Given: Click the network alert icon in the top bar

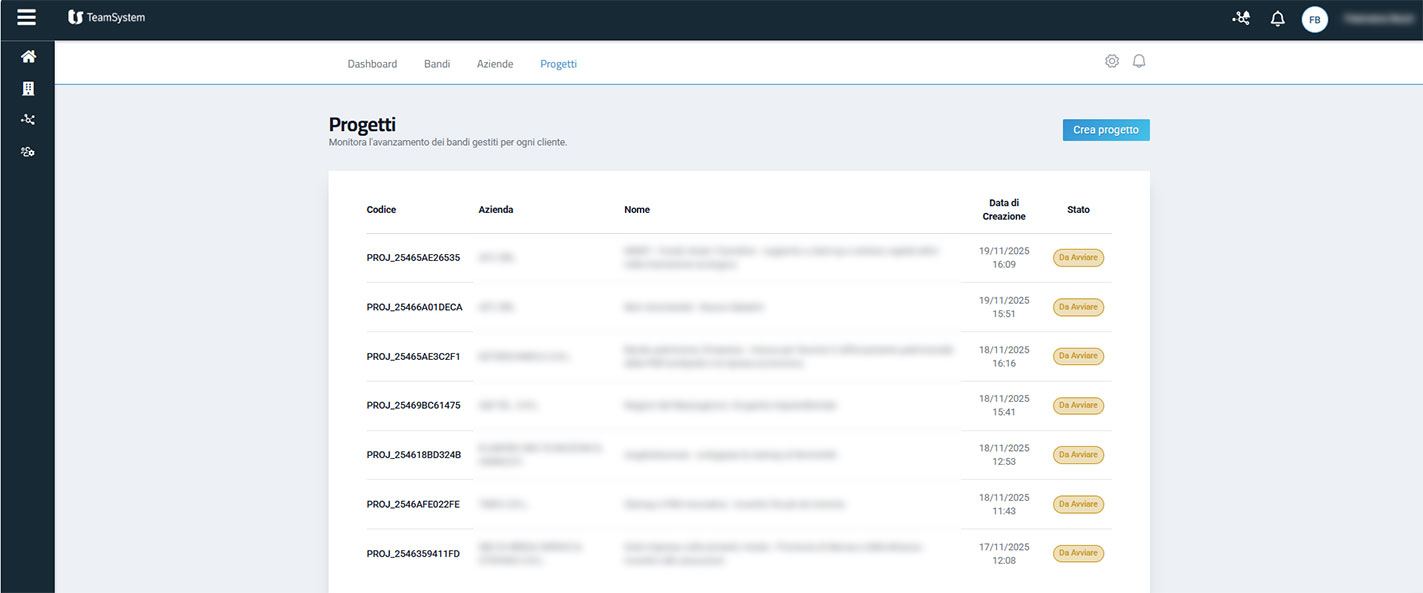Looking at the screenshot, I should (x=1241, y=18).
